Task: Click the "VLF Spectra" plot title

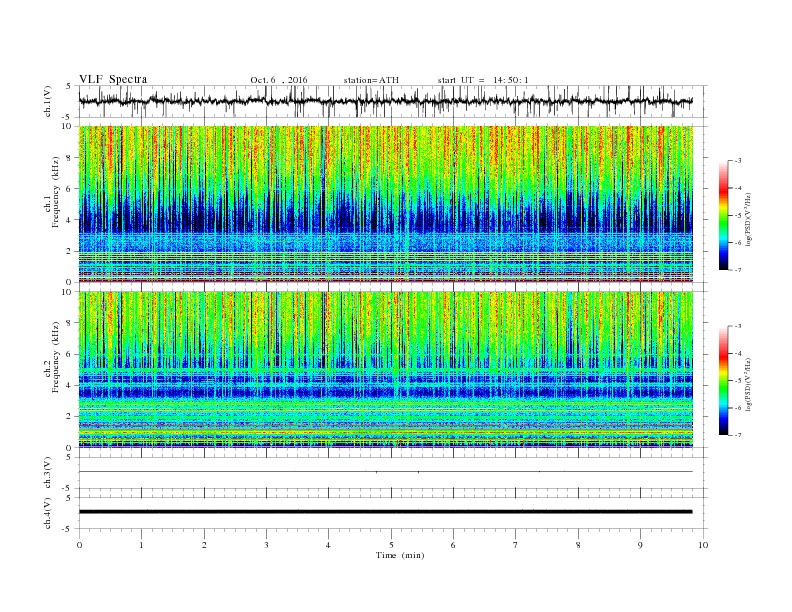Action: point(113,79)
